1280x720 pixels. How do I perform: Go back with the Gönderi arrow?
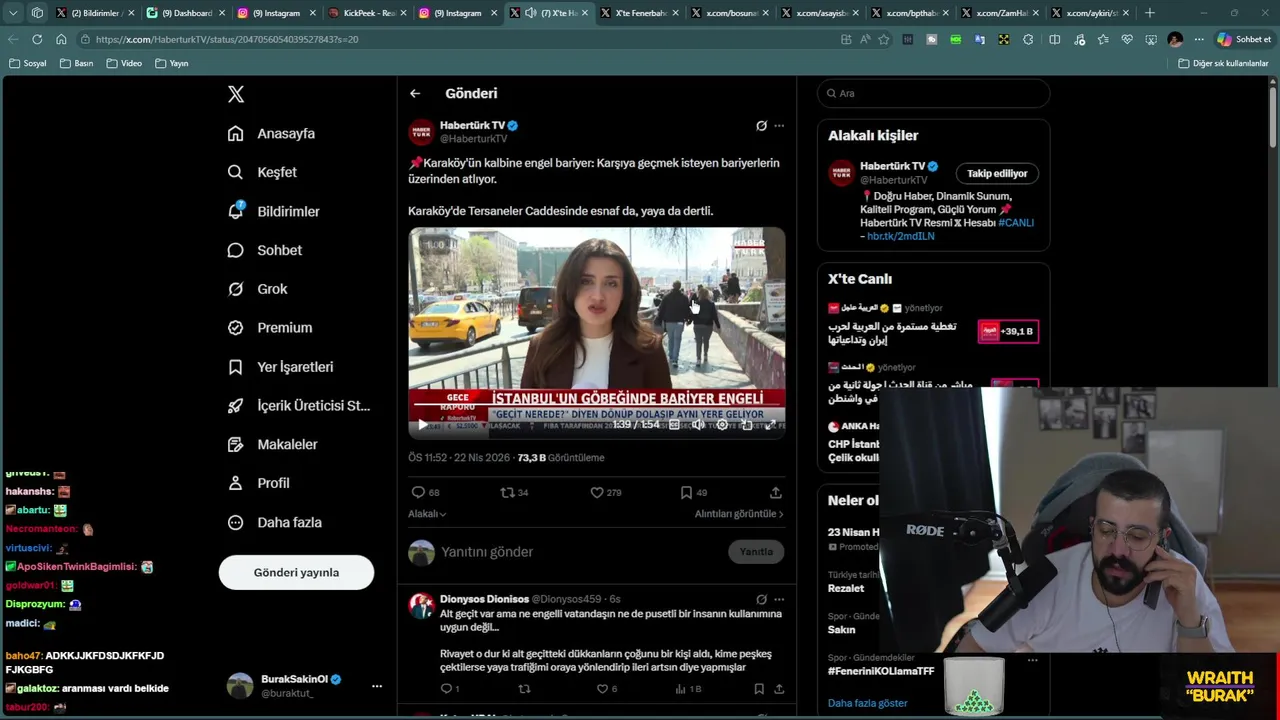415,93
